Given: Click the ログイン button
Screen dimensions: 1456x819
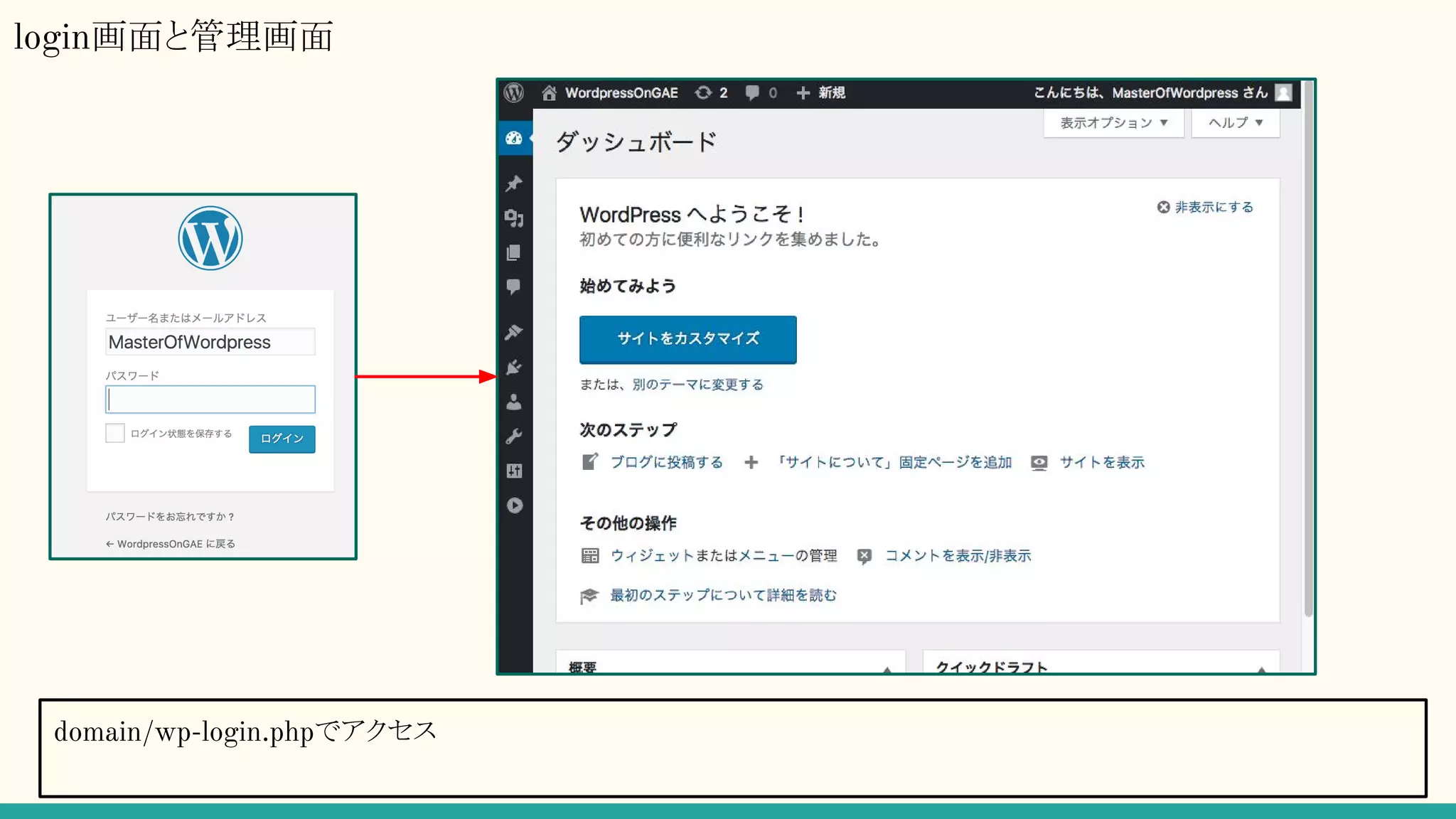Looking at the screenshot, I should [x=282, y=439].
